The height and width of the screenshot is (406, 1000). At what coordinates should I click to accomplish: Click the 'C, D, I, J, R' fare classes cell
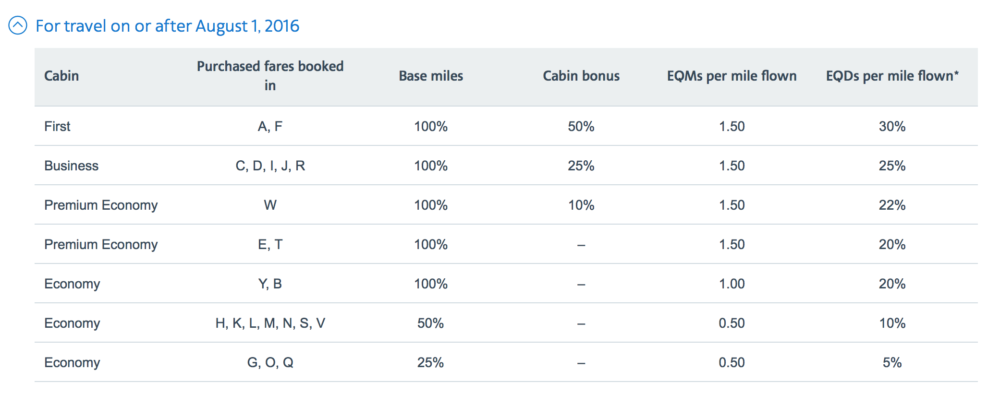pos(270,166)
